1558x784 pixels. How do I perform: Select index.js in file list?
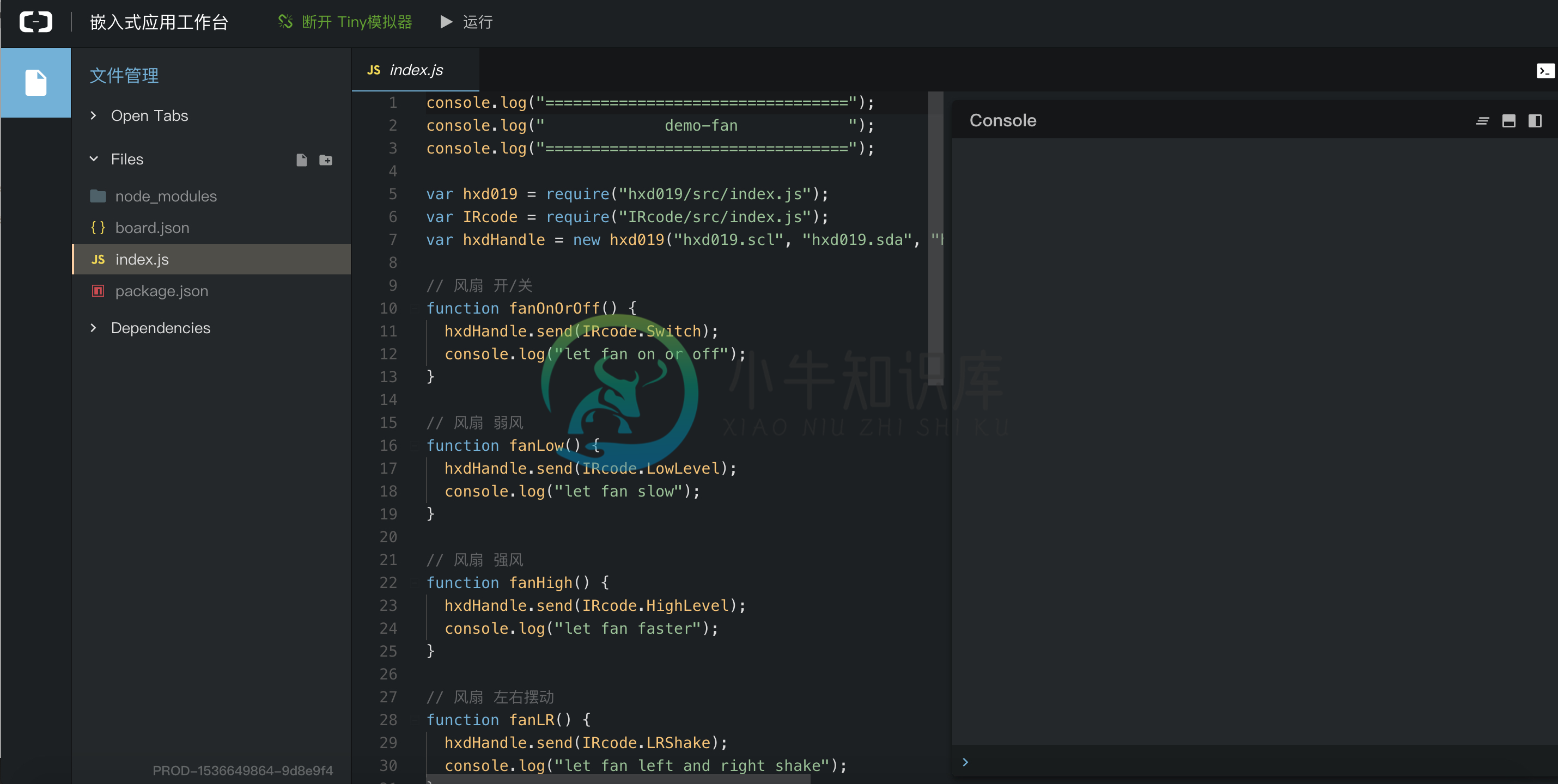[x=211, y=259]
